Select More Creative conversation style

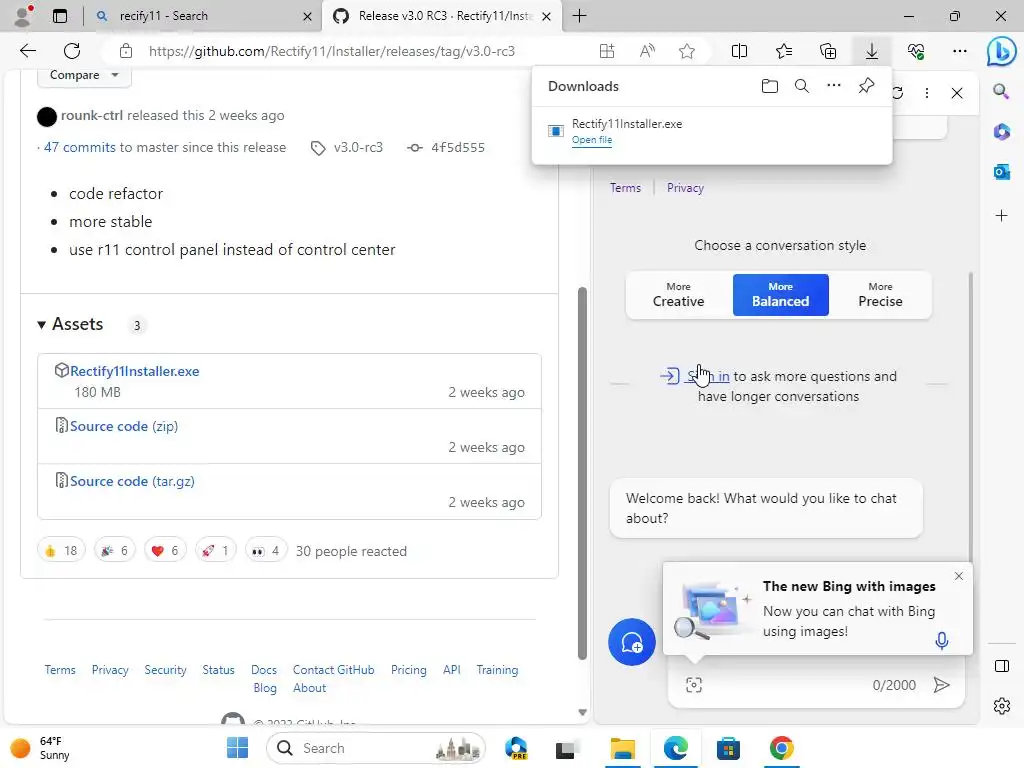678,295
